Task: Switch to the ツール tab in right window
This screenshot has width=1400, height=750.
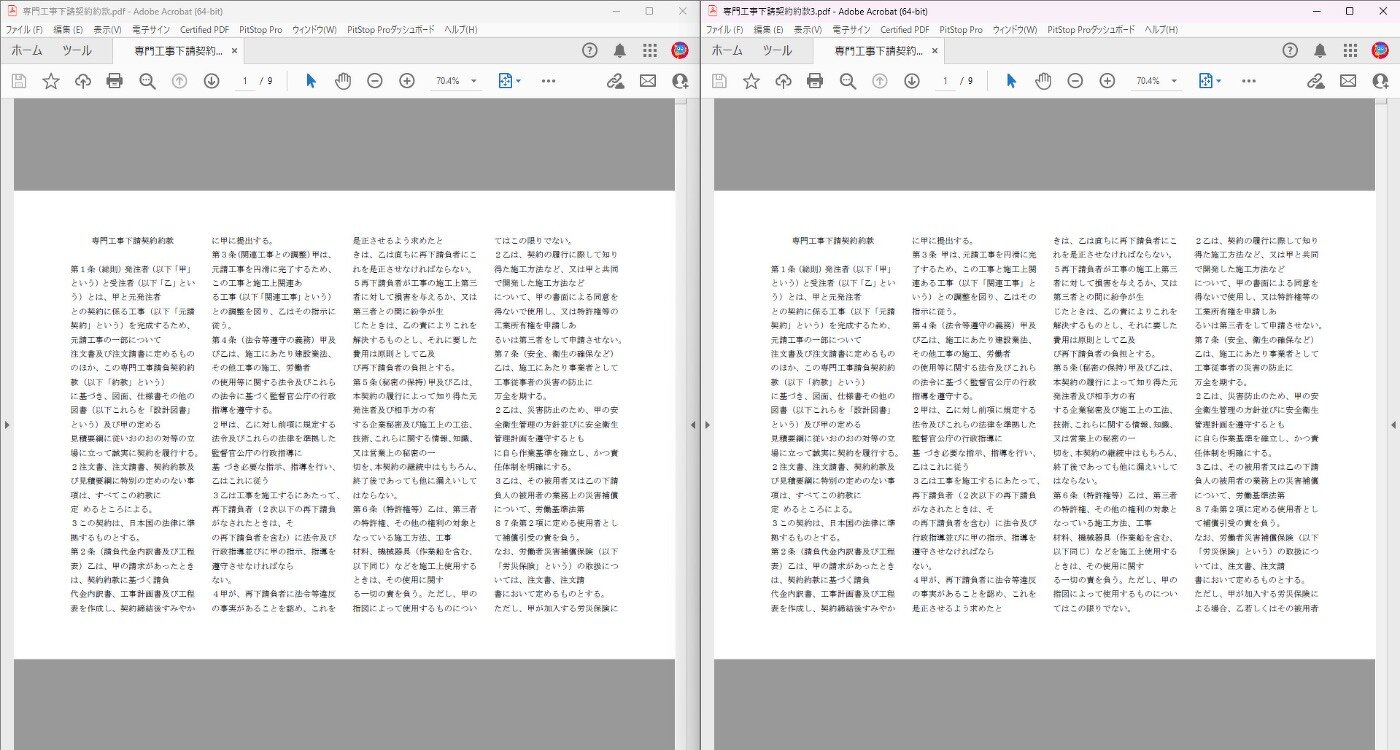Action: coord(777,50)
